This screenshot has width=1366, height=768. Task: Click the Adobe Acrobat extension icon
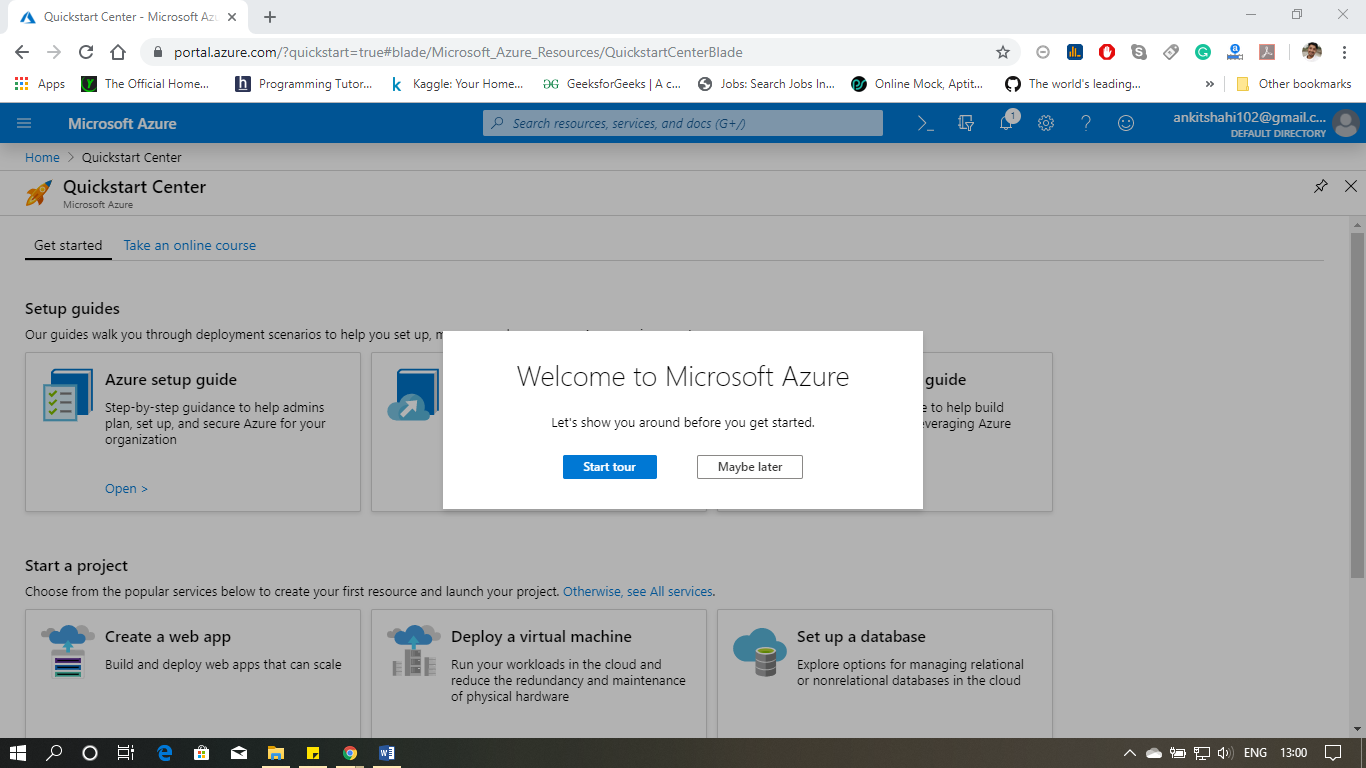point(1266,52)
